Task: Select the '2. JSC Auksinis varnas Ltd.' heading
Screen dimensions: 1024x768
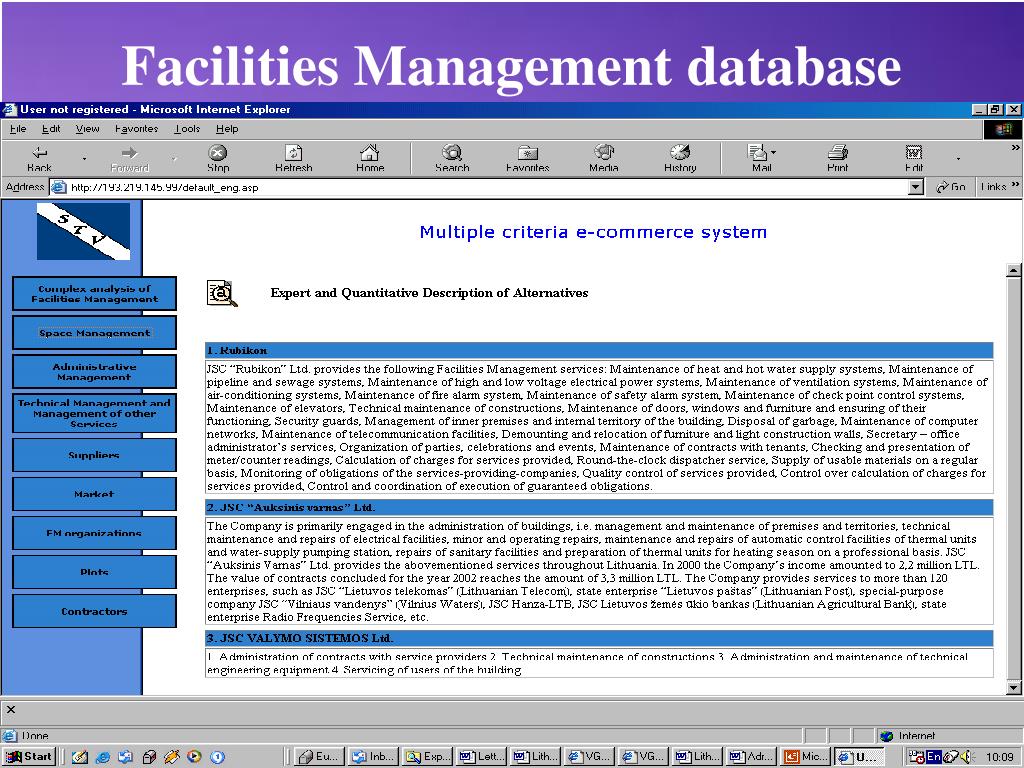Action: point(599,507)
